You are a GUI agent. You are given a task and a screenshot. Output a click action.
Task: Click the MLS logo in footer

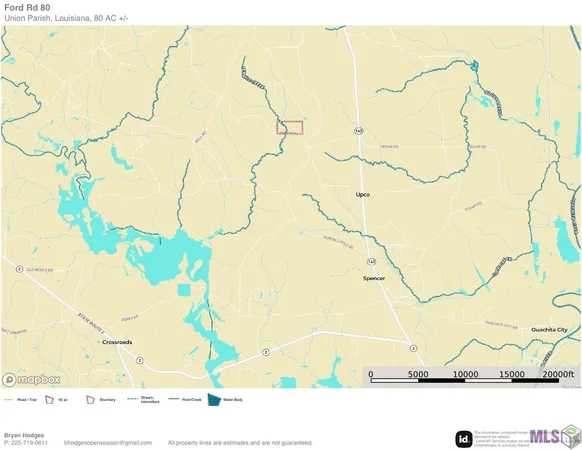point(555,436)
